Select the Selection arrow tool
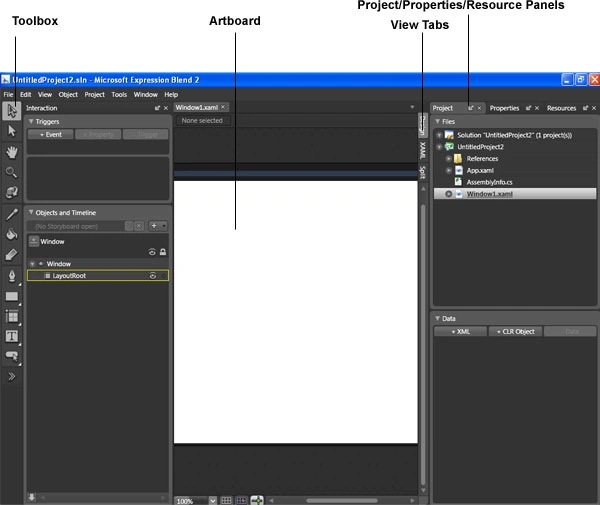This screenshot has width=600, height=505. coord(11,111)
